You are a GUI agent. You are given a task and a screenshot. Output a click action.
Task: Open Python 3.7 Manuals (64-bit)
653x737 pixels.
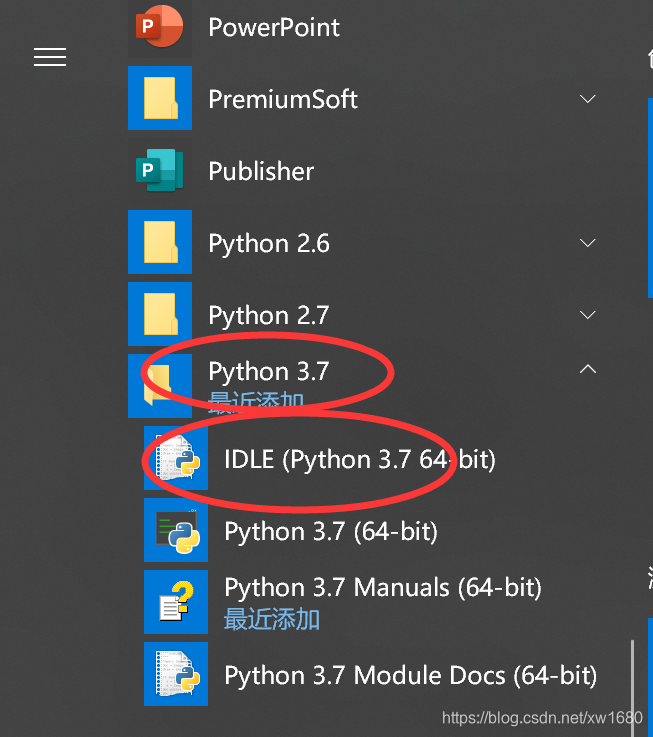[x=383, y=588]
